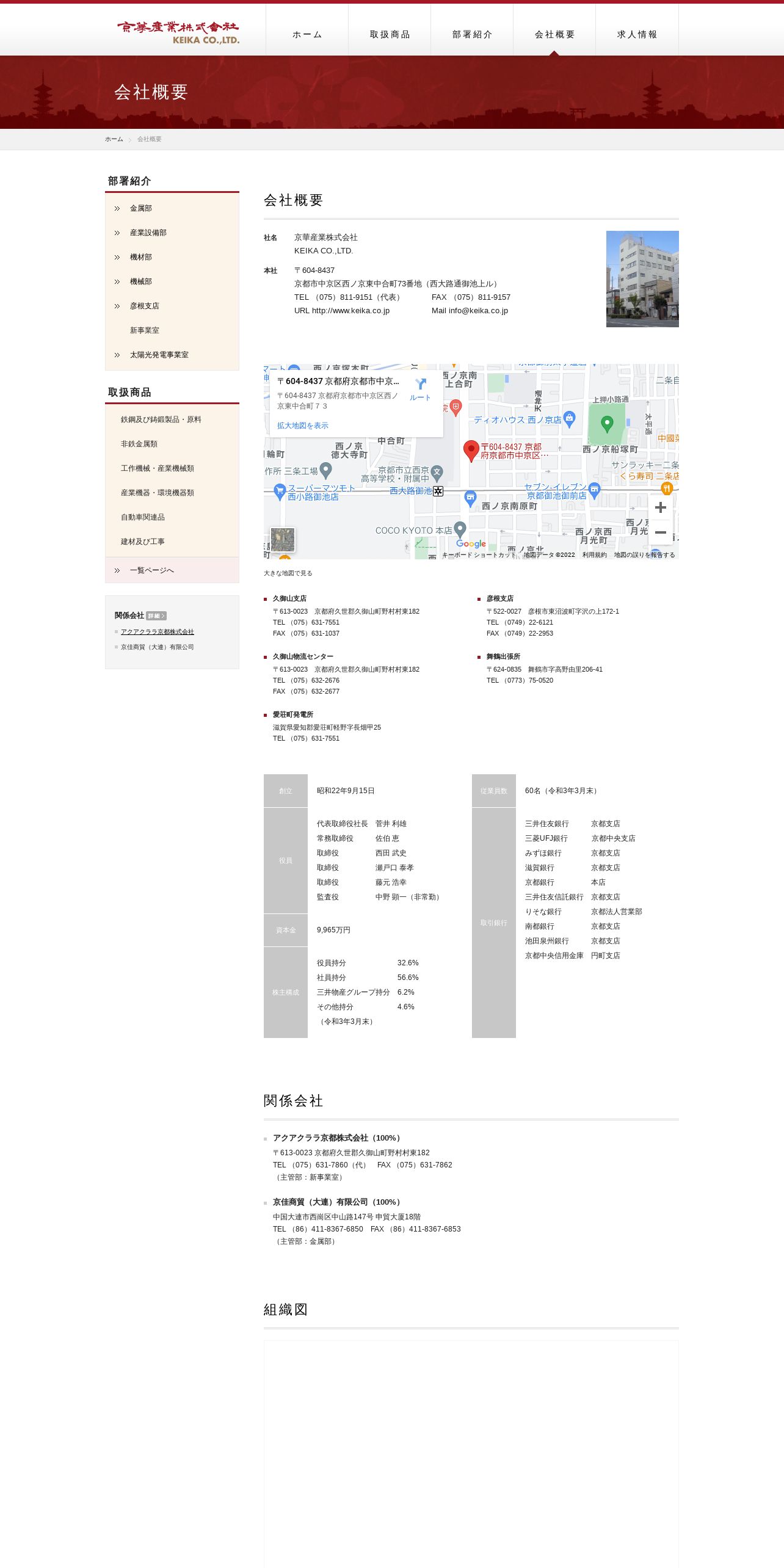This screenshot has width=784, height=1568.
Task: Click アクアクララ京都株式会社（100%） heading in content
Action: pyautogui.click(x=338, y=1138)
